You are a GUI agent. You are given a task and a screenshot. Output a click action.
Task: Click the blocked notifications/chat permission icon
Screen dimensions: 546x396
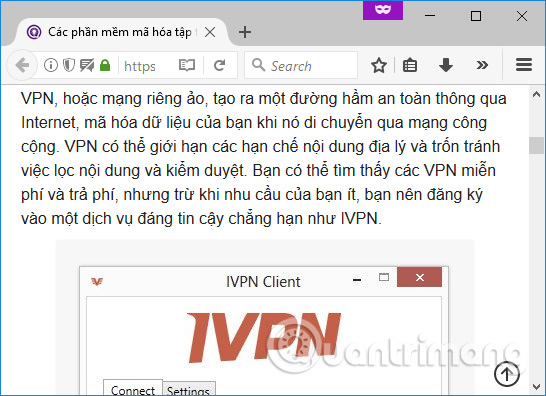(87, 65)
